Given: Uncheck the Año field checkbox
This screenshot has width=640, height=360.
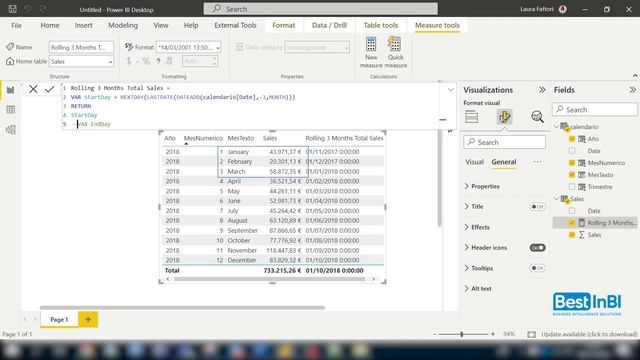Looking at the screenshot, I should [x=572, y=139].
